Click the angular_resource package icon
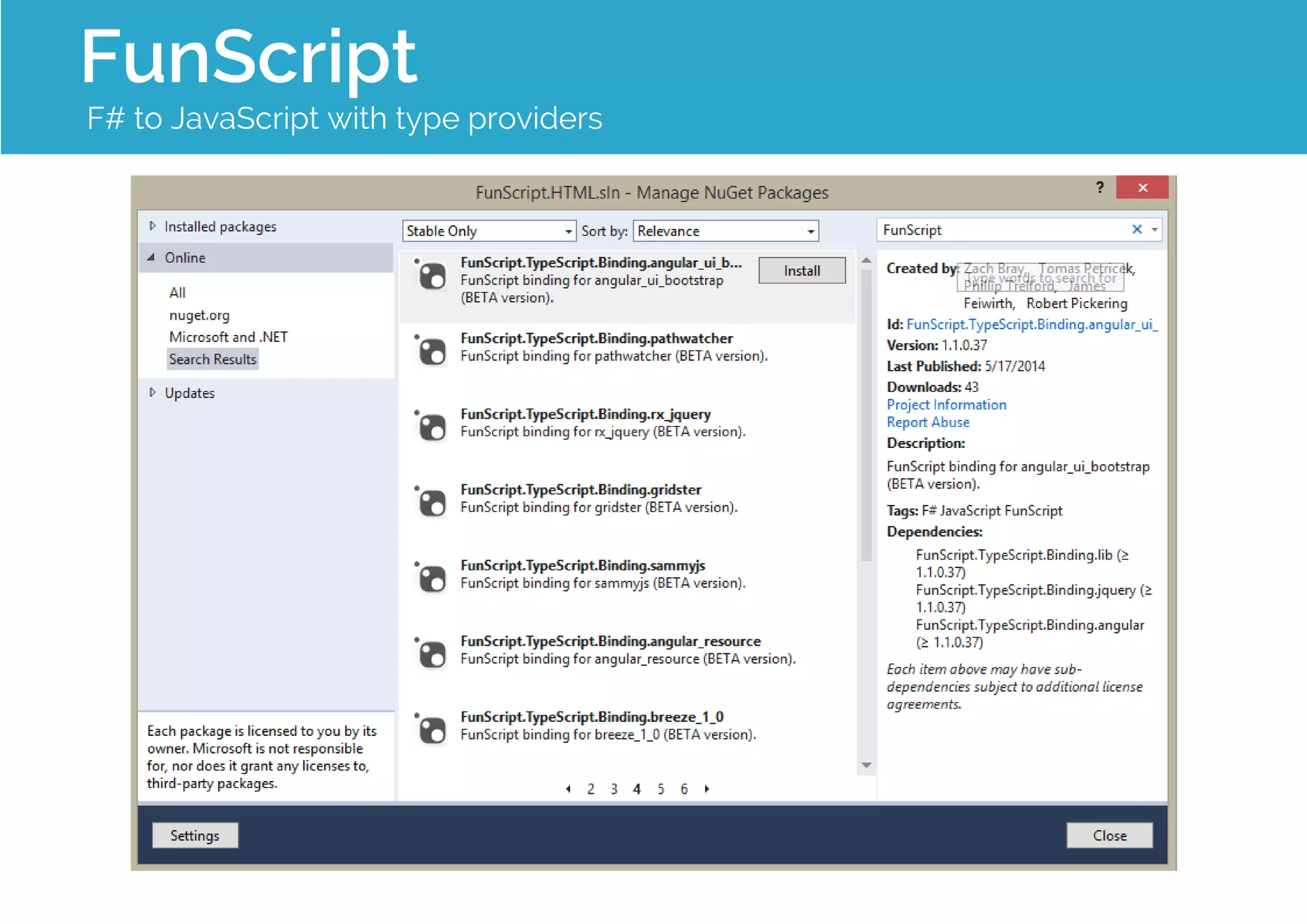The width and height of the screenshot is (1307, 924). [431, 654]
